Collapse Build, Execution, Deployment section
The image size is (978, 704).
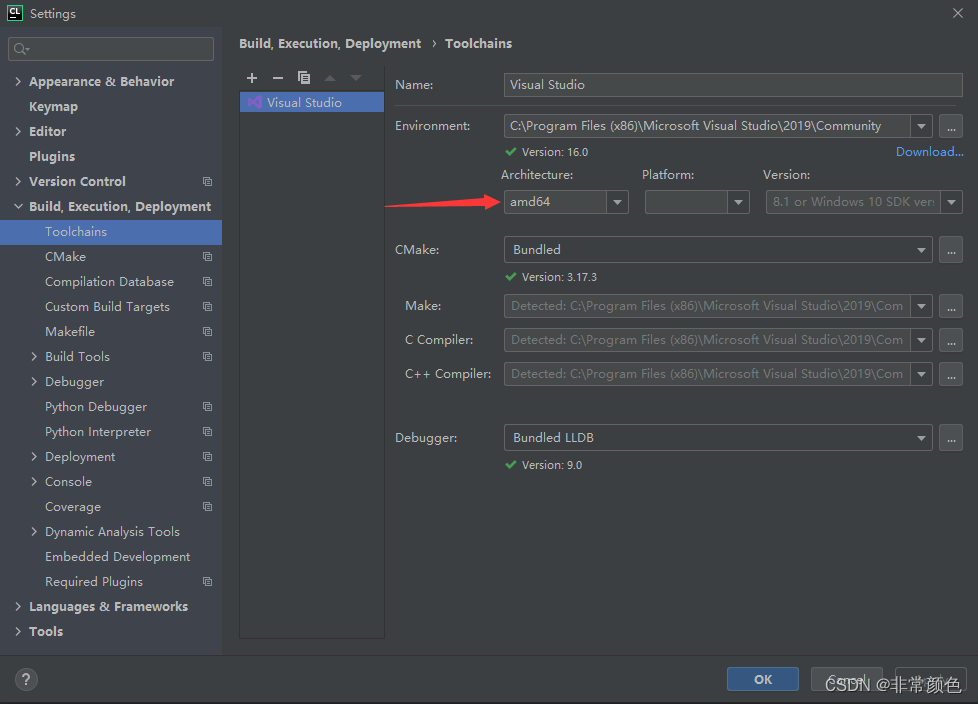click(18, 206)
